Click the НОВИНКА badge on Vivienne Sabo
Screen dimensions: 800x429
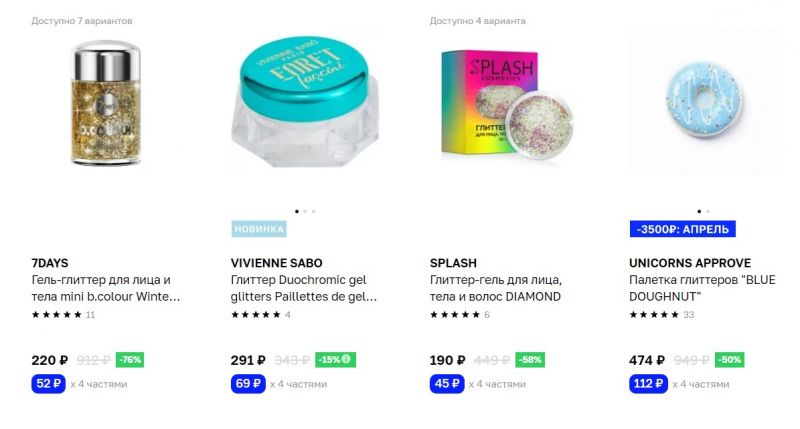click(x=259, y=229)
